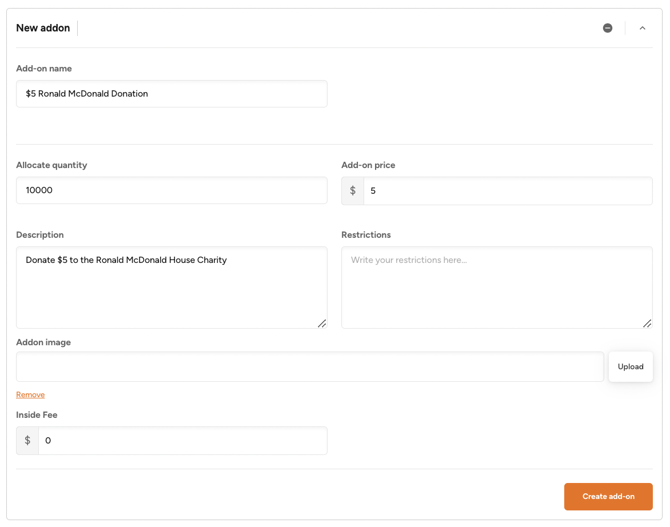The image size is (670, 527).
Task: Click the Inside Fee label
Action: (x=37, y=415)
